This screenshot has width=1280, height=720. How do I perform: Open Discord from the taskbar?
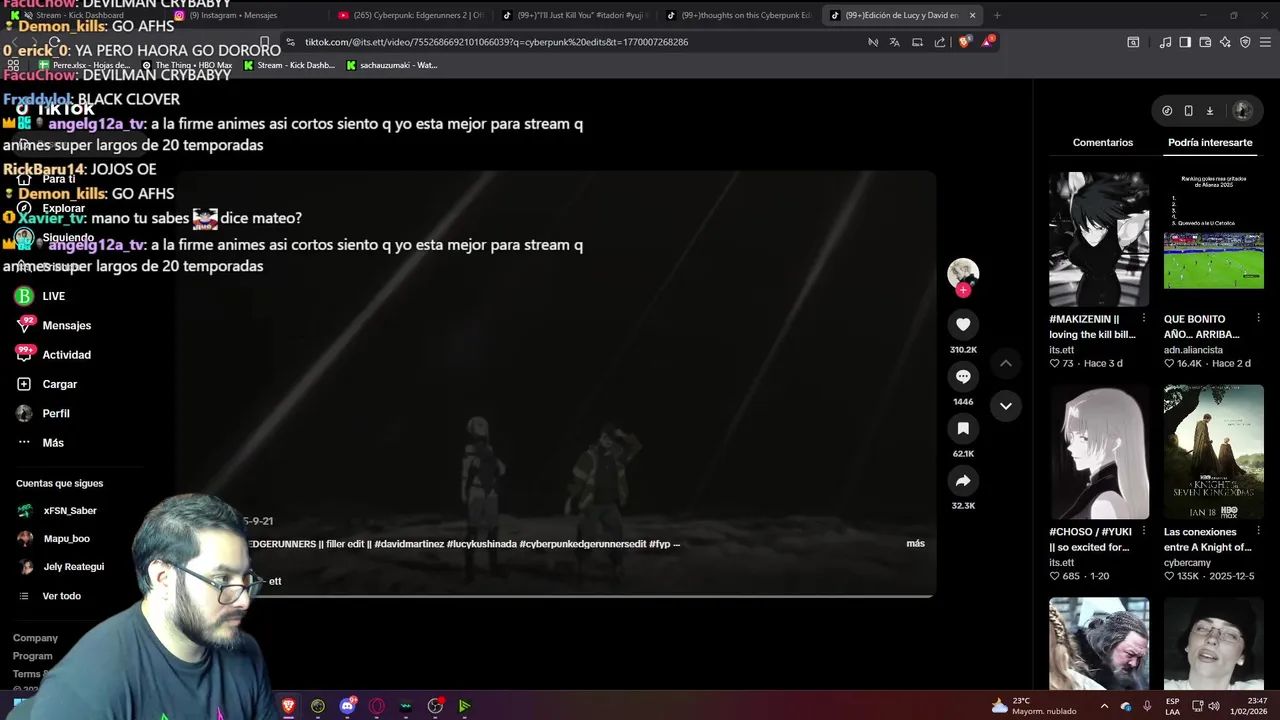[347, 706]
